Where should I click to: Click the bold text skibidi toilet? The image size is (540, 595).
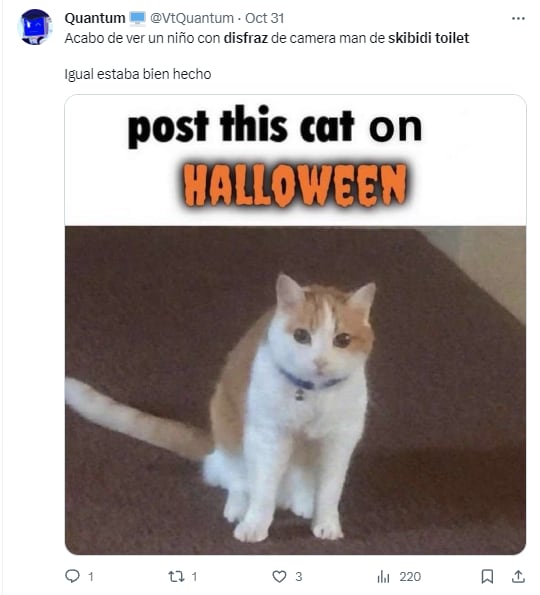coord(428,38)
